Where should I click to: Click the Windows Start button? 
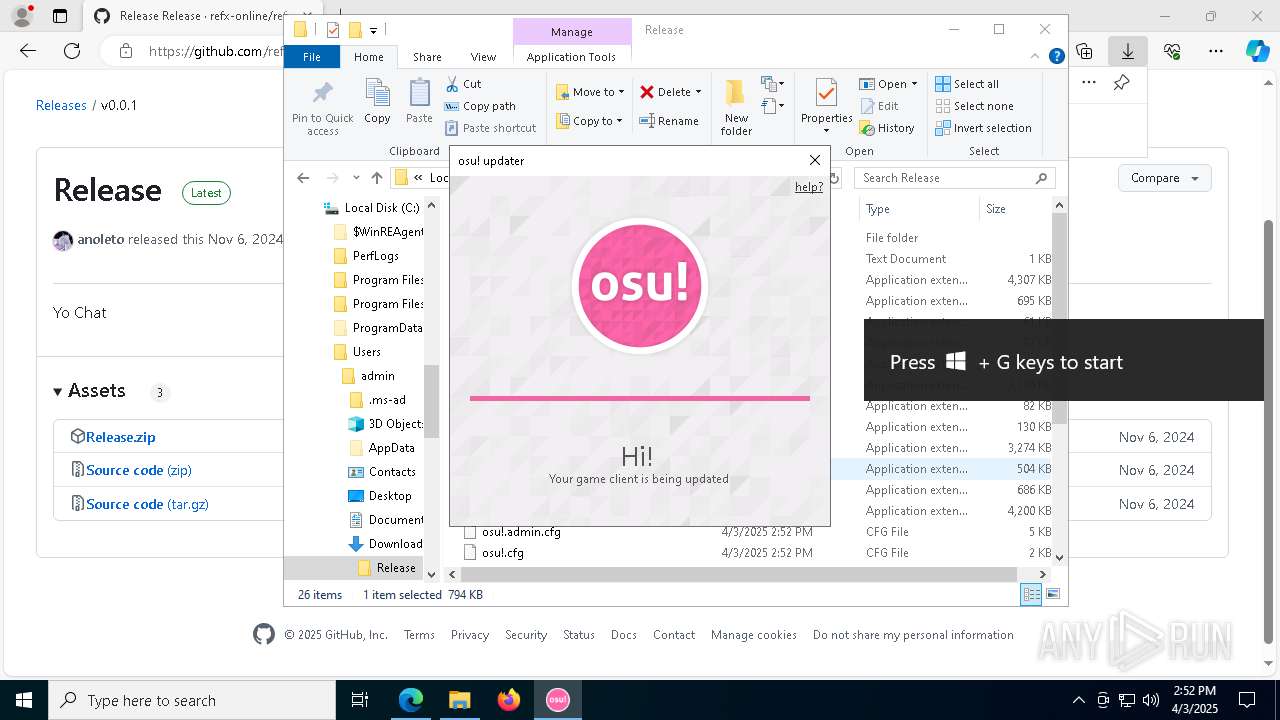(x=24, y=700)
